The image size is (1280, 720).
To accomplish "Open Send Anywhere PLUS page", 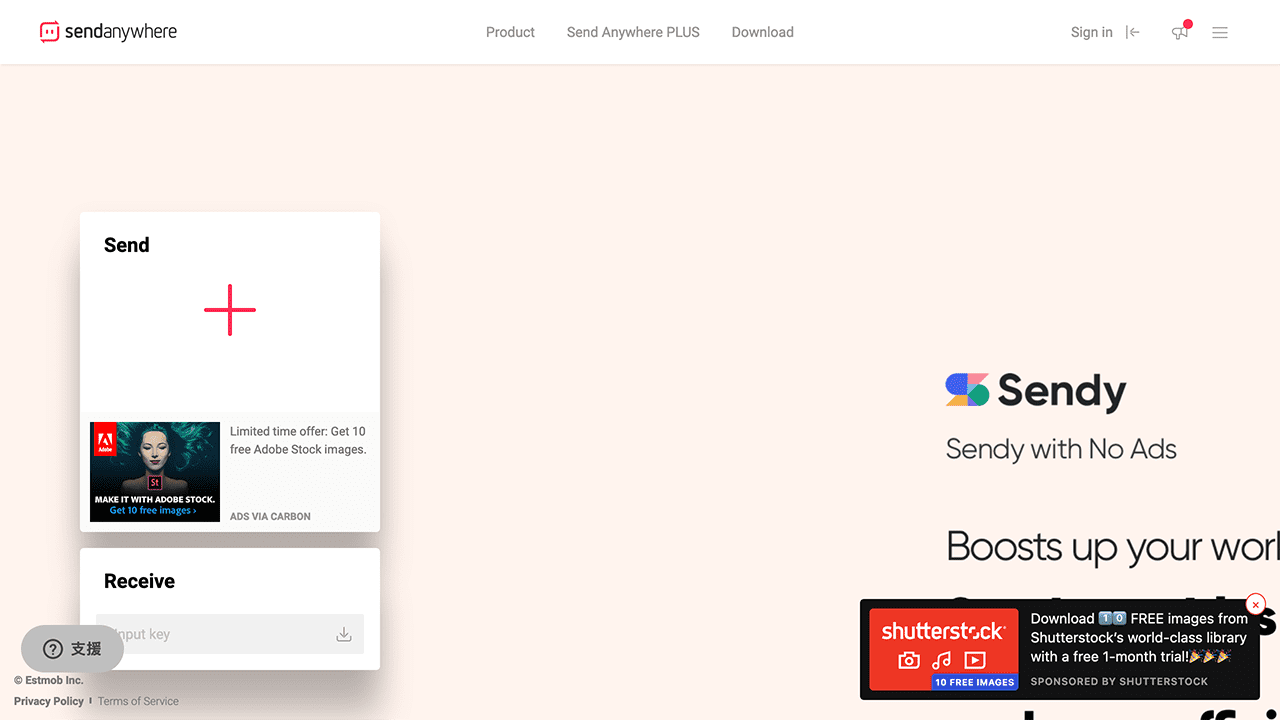I will [633, 32].
